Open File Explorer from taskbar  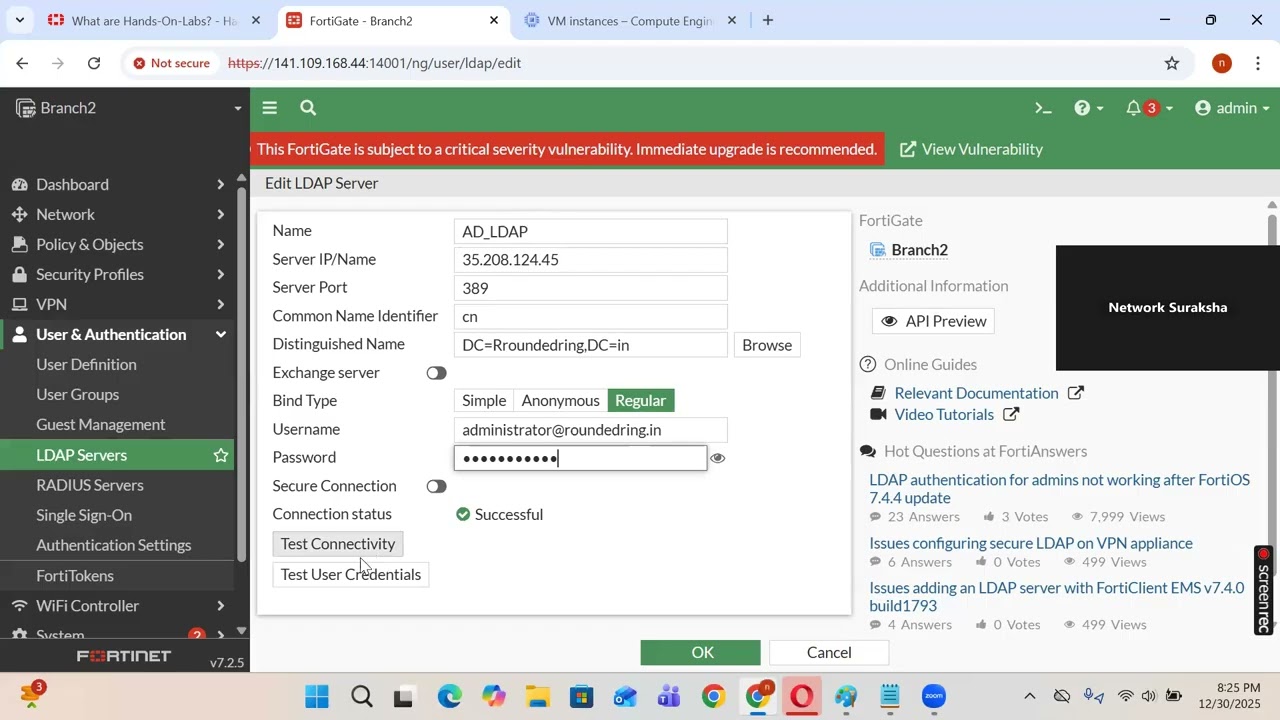(x=537, y=697)
